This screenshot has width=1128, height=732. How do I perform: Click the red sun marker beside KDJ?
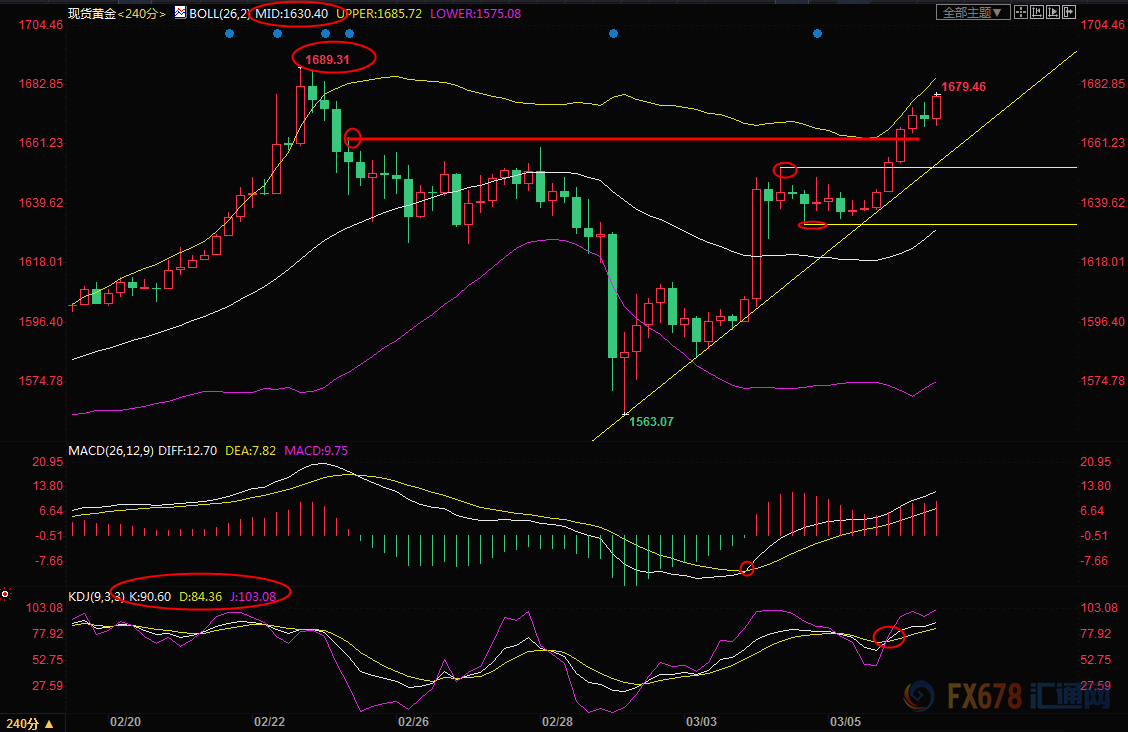click(x=6, y=595)
